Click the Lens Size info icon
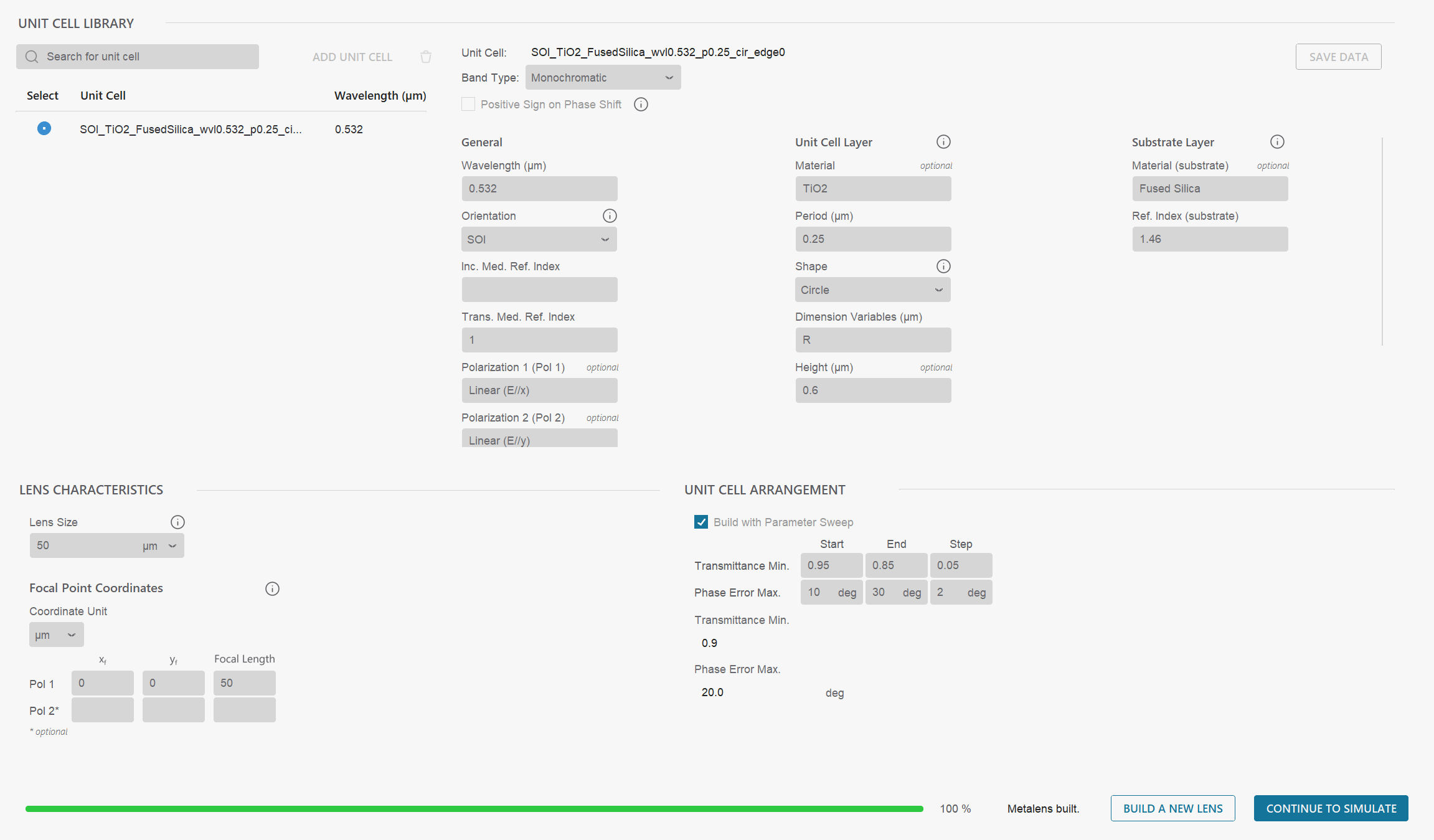 pos(177,522)
